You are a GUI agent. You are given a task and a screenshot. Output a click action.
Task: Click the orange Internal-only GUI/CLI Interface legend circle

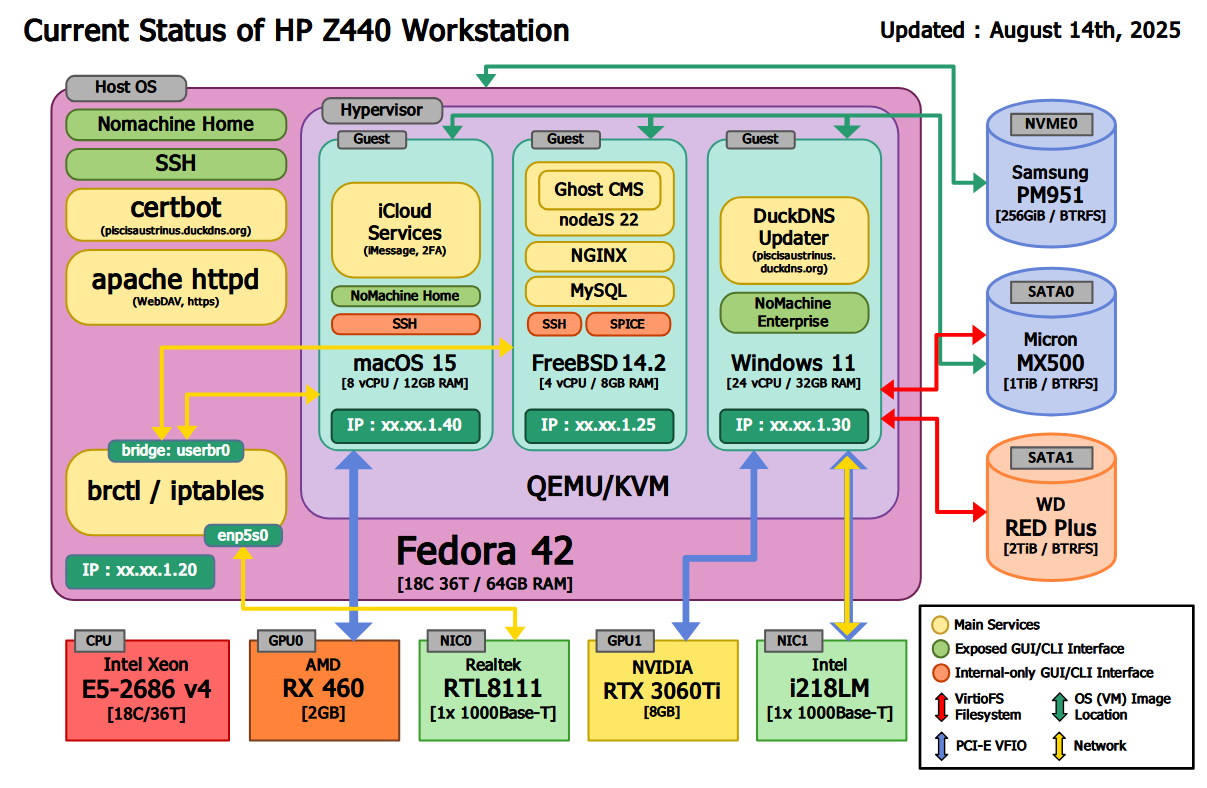point(940,673)
